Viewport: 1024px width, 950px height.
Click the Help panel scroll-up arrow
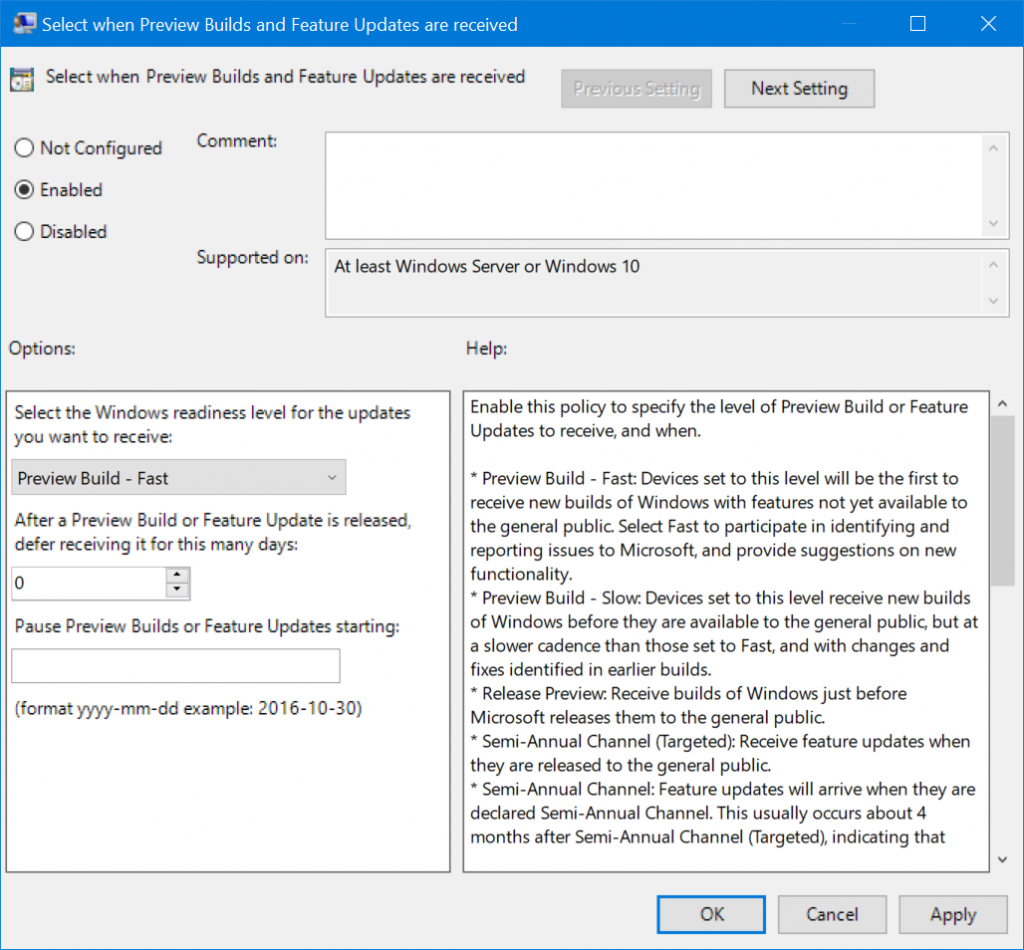pyautogui.click(x=1004, y=402)
